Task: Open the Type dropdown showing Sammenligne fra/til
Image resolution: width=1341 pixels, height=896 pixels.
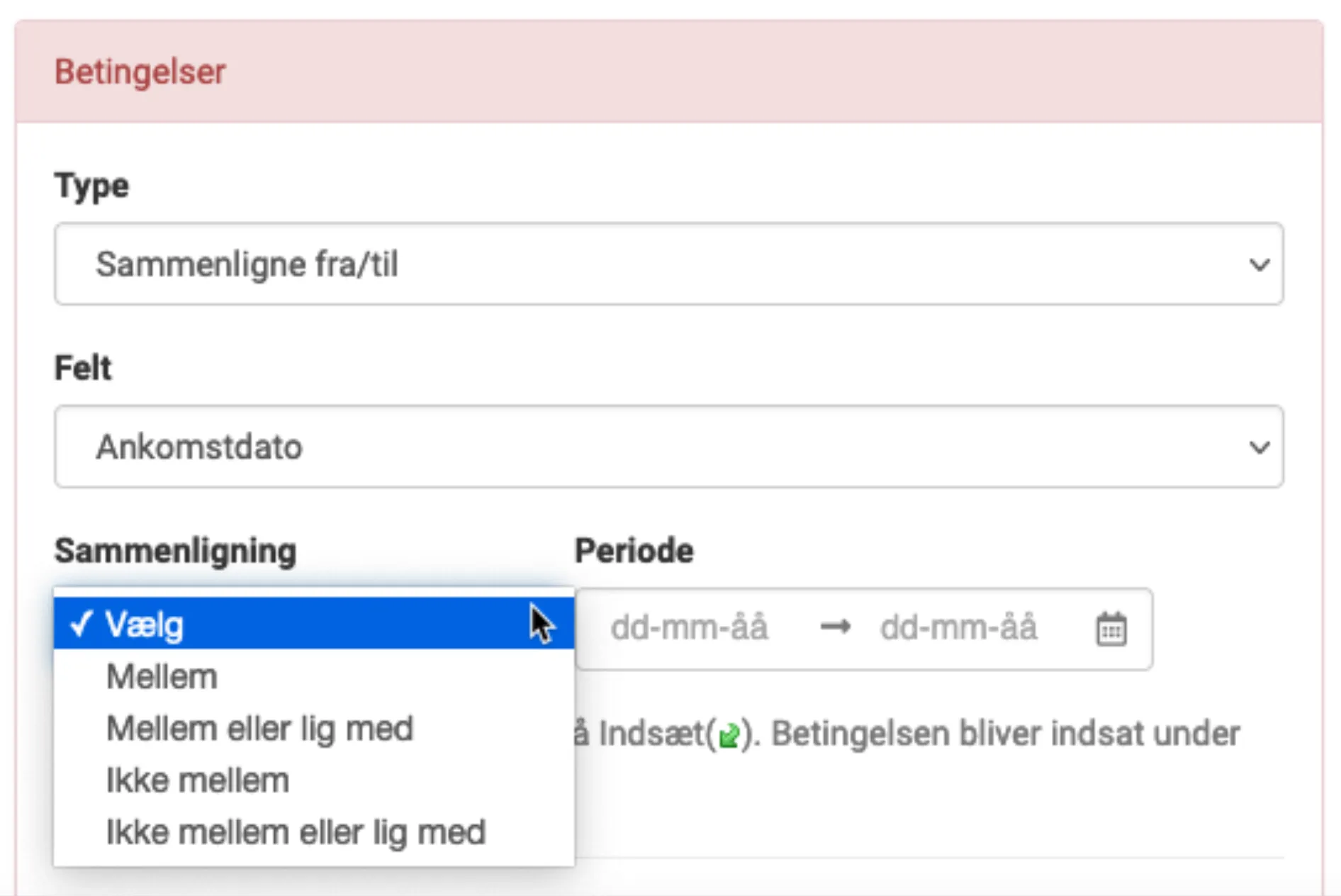Action: pos(638,265)
